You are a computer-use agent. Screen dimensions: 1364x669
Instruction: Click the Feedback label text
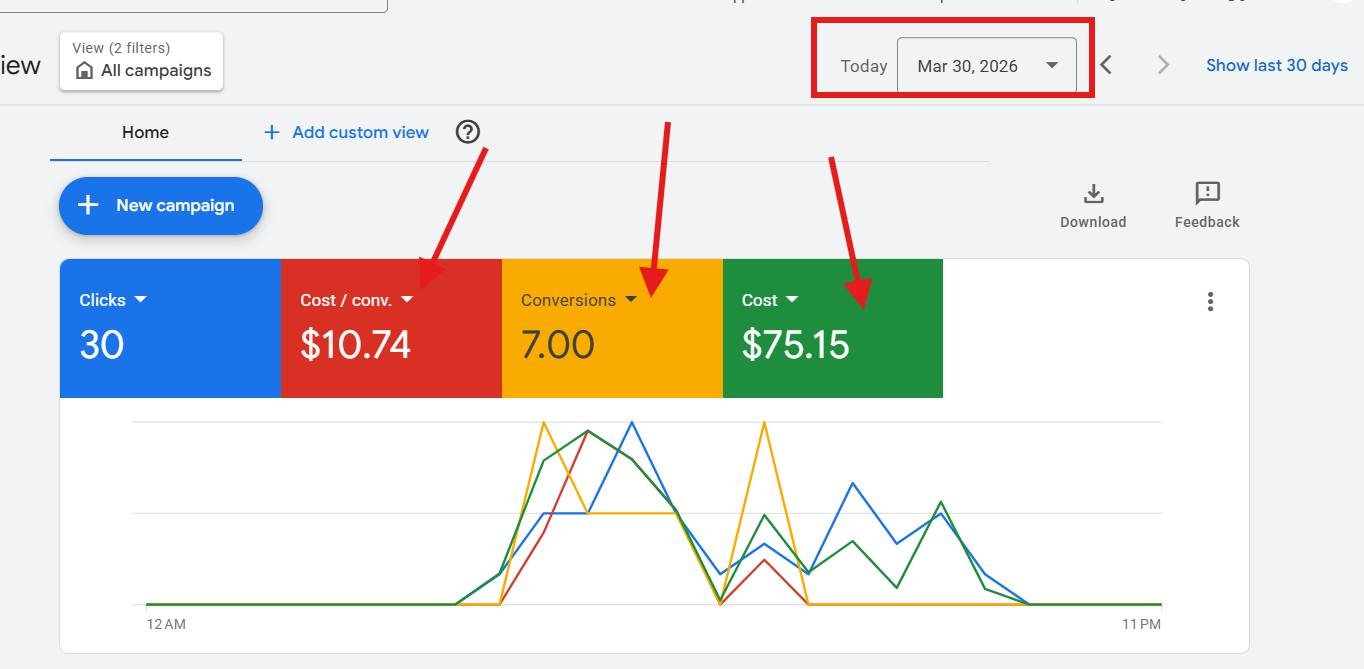(x=1207, y=222)
